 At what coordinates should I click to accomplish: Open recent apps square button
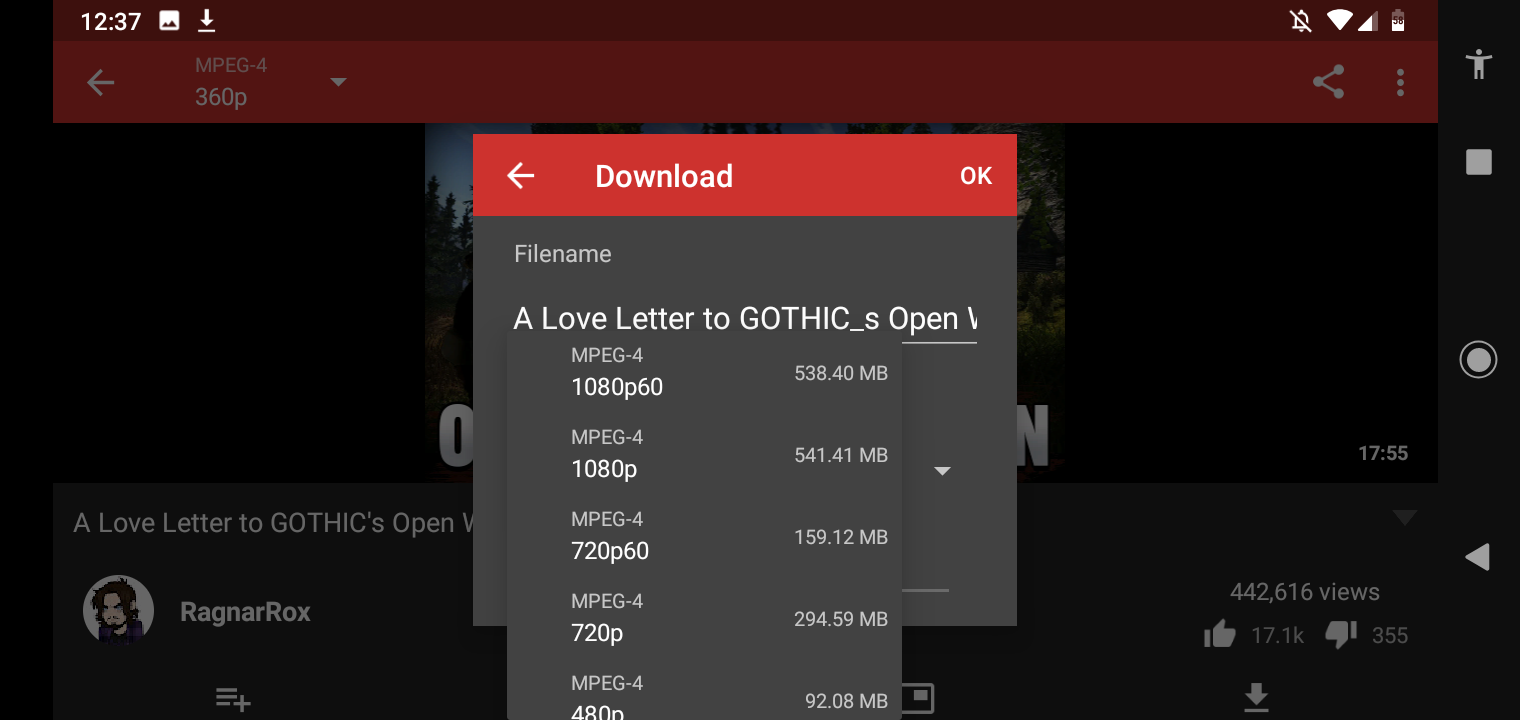tap(1478, 162)
